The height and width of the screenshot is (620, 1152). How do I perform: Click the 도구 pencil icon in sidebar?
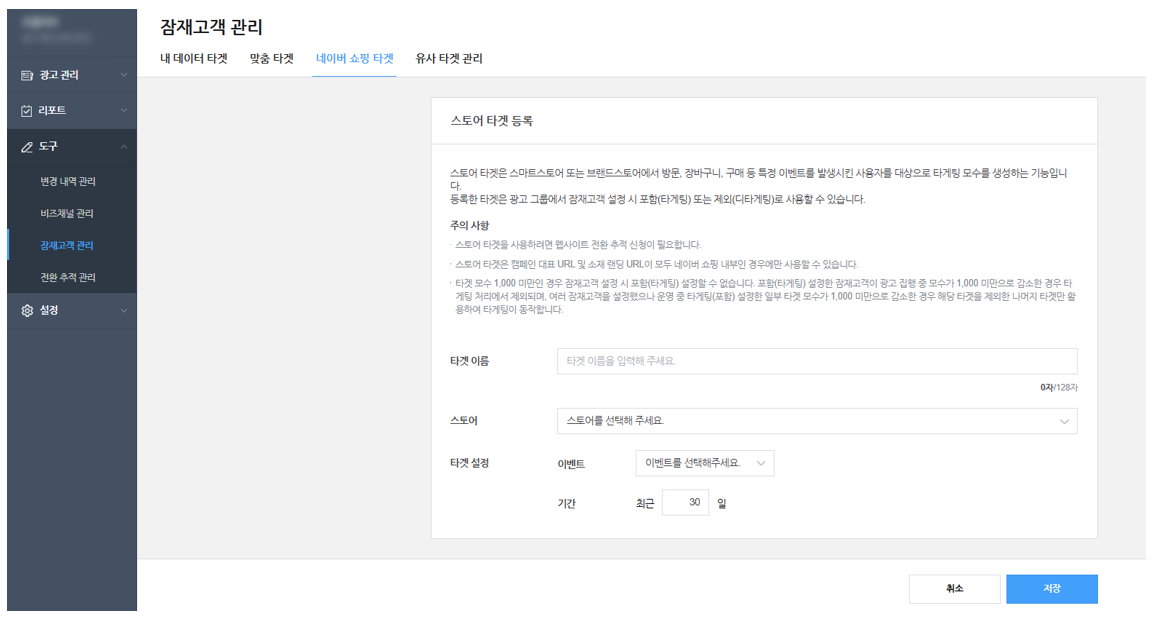pyautogui.click(x=27, y=146)
